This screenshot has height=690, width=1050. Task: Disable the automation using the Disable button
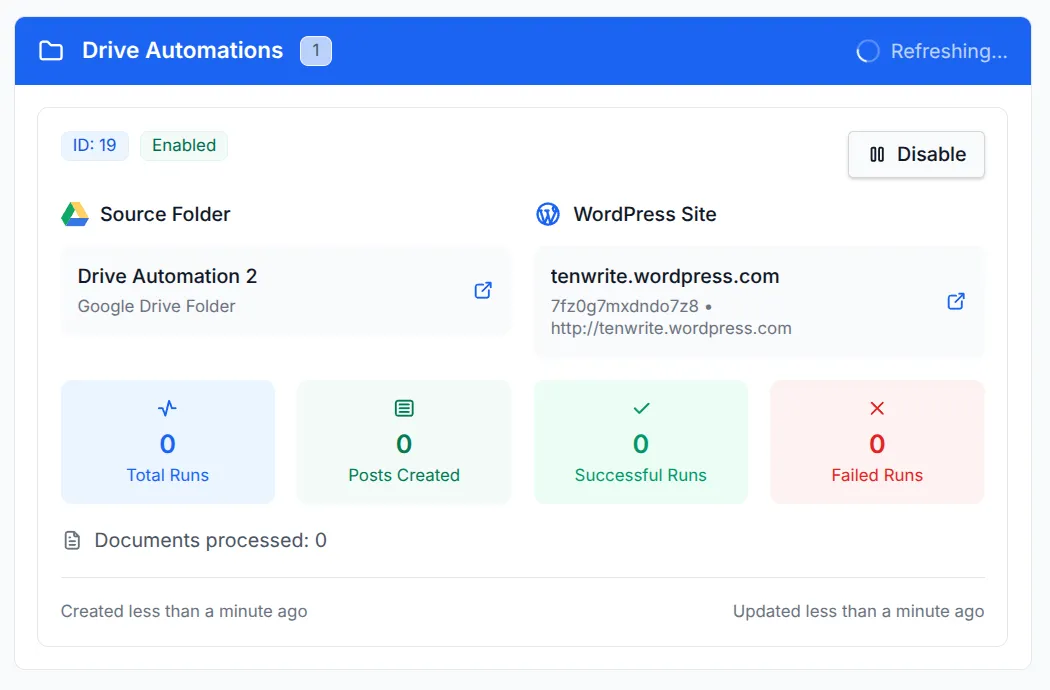(x=916, y=154)
